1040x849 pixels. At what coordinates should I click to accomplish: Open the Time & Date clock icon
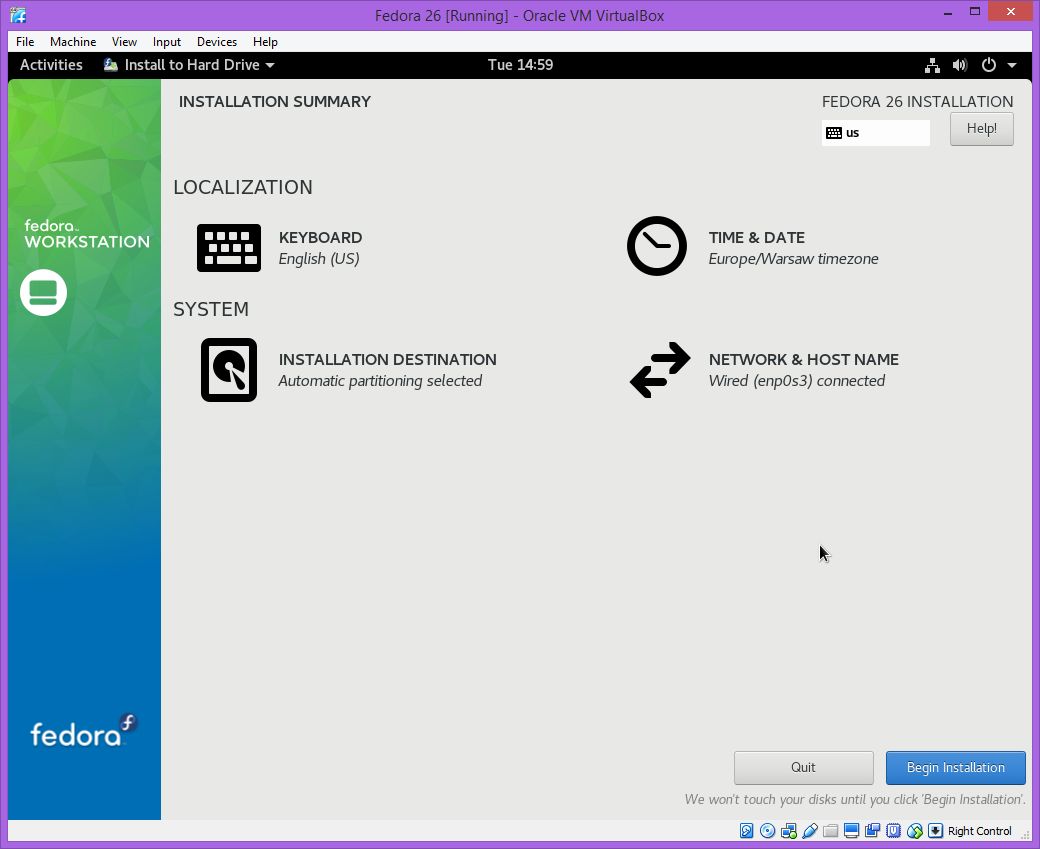[657, 246]
